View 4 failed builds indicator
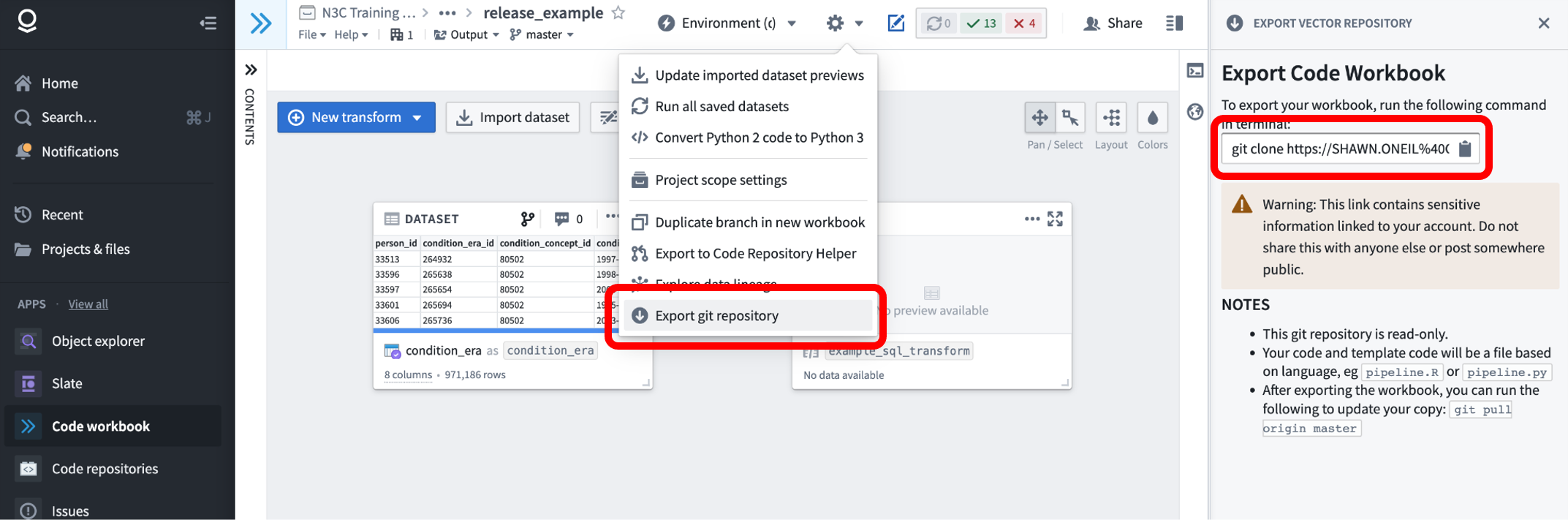The image size is (1568, 523). click(x=1024, y=23)
